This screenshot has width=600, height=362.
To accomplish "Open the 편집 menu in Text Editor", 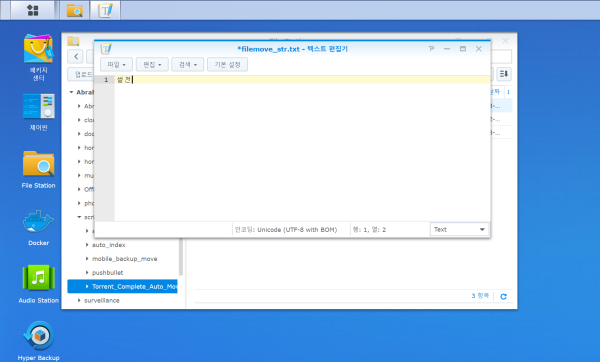I will pos(152,64).
